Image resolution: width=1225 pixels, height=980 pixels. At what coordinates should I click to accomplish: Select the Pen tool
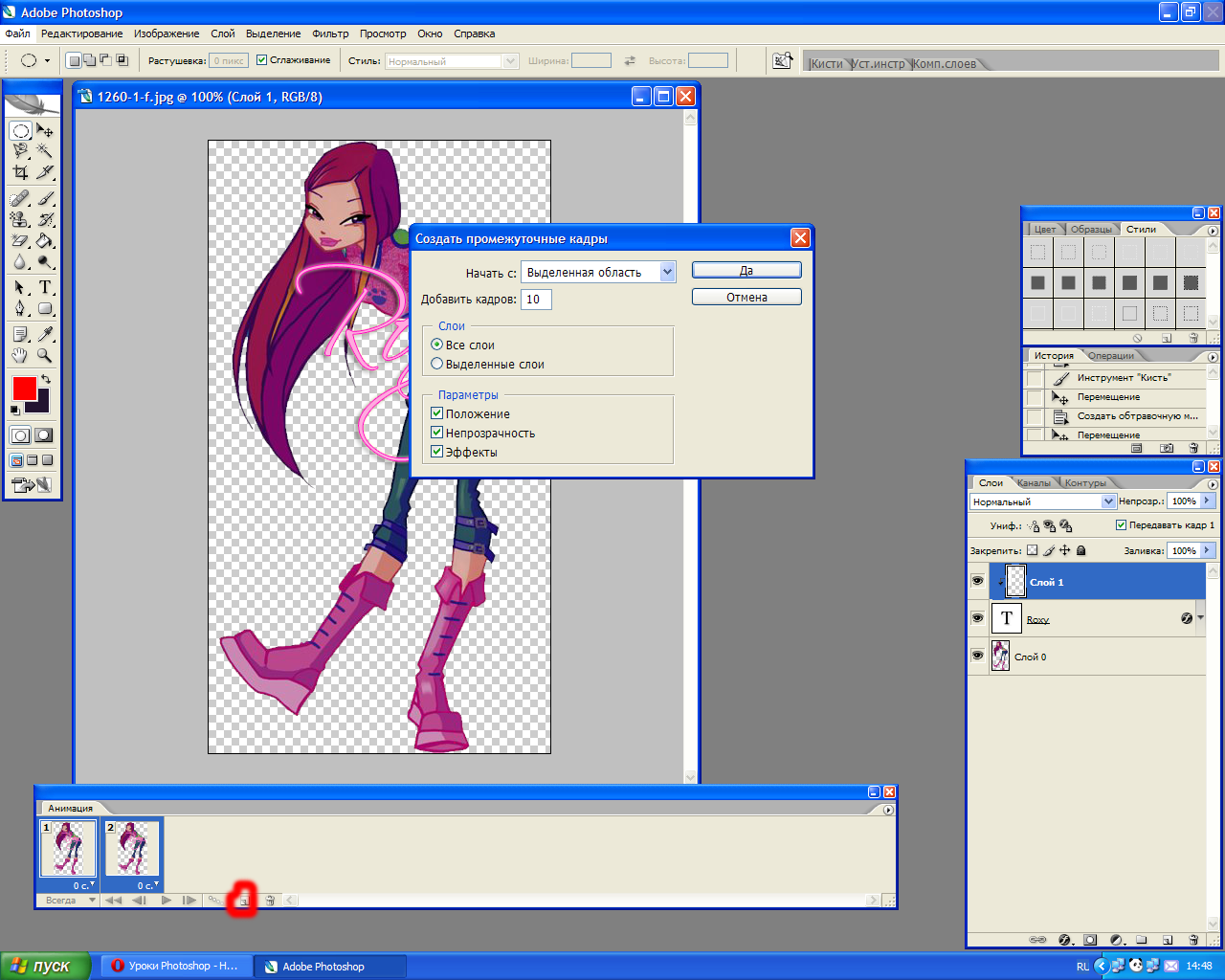click(x=20, y=308)
